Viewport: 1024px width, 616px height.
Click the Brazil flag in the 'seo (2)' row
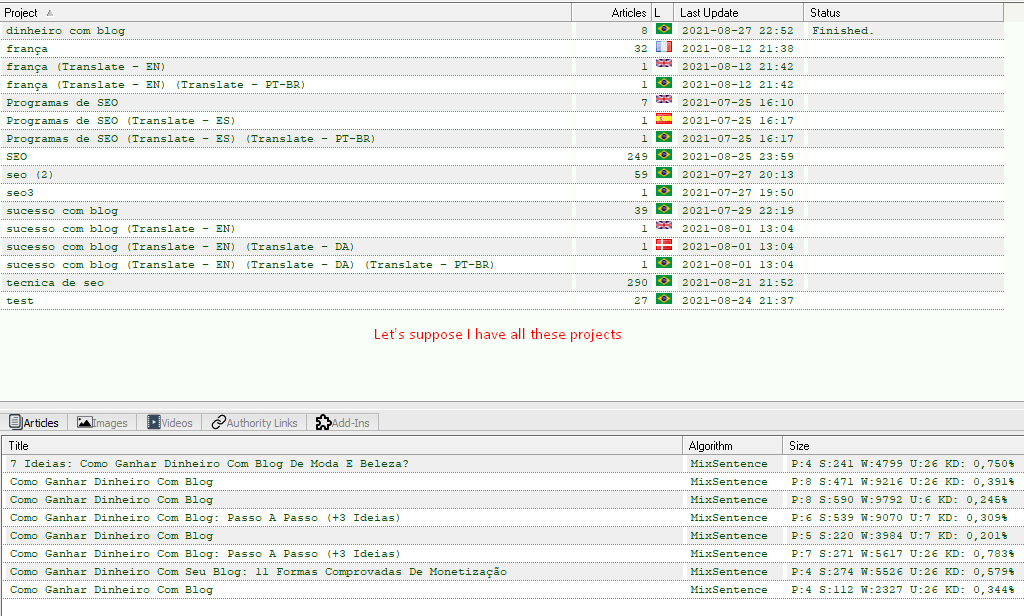pyautogui.click(x=664, y=173)
